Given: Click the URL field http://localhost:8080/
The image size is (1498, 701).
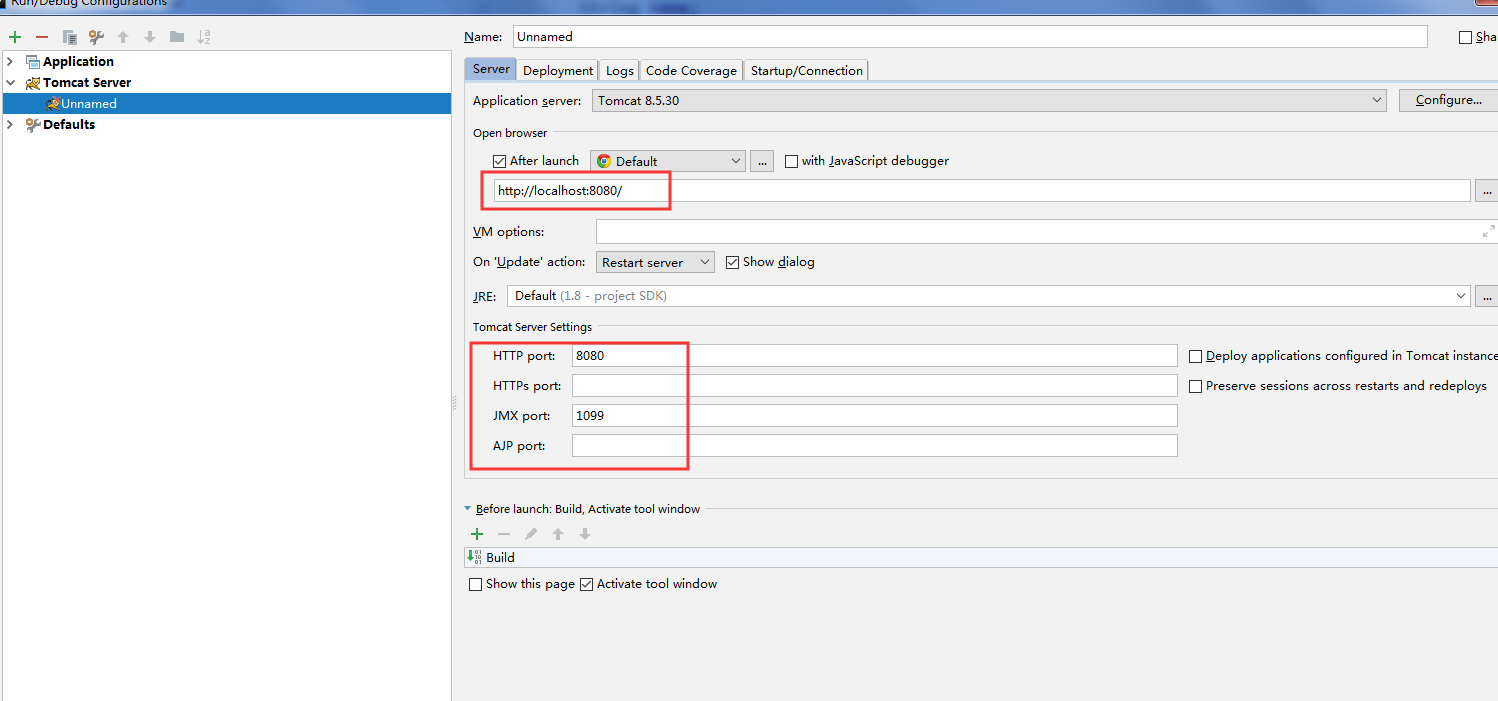Looking at the screenshot, I should click(982, 190).
